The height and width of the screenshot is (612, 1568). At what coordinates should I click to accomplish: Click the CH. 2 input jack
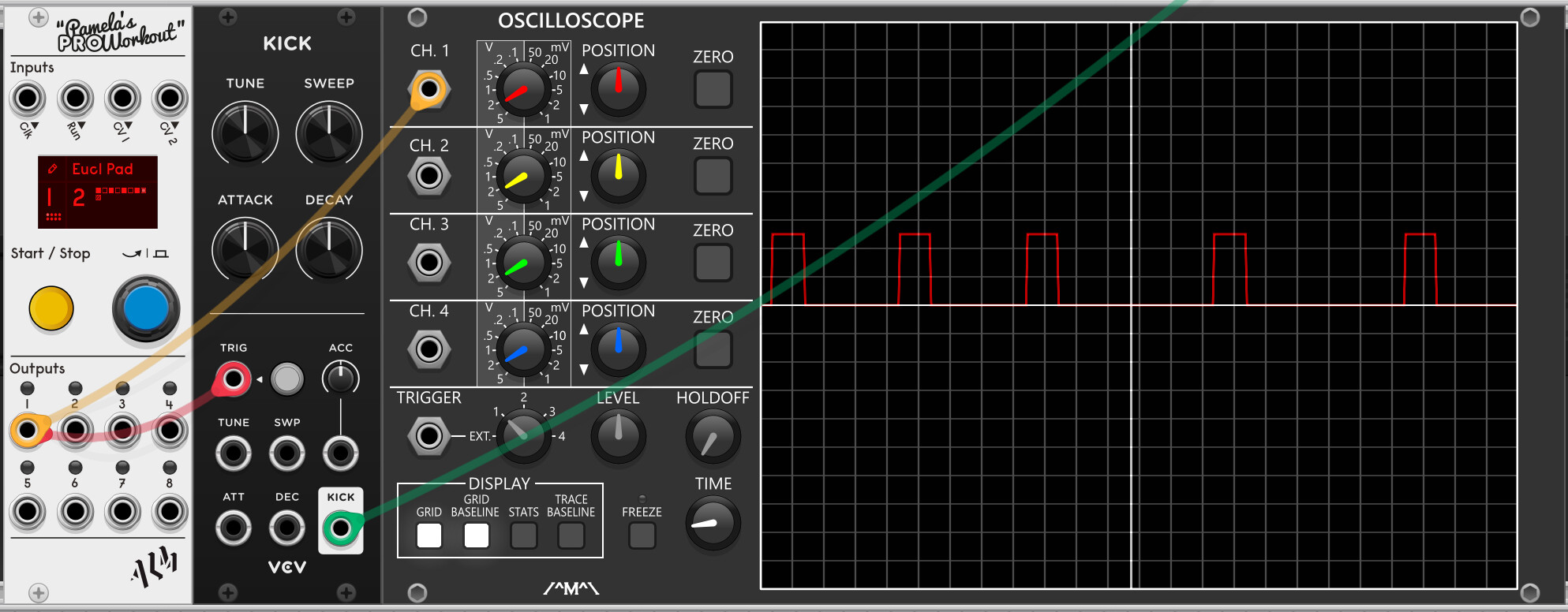[x=429, y=175]
